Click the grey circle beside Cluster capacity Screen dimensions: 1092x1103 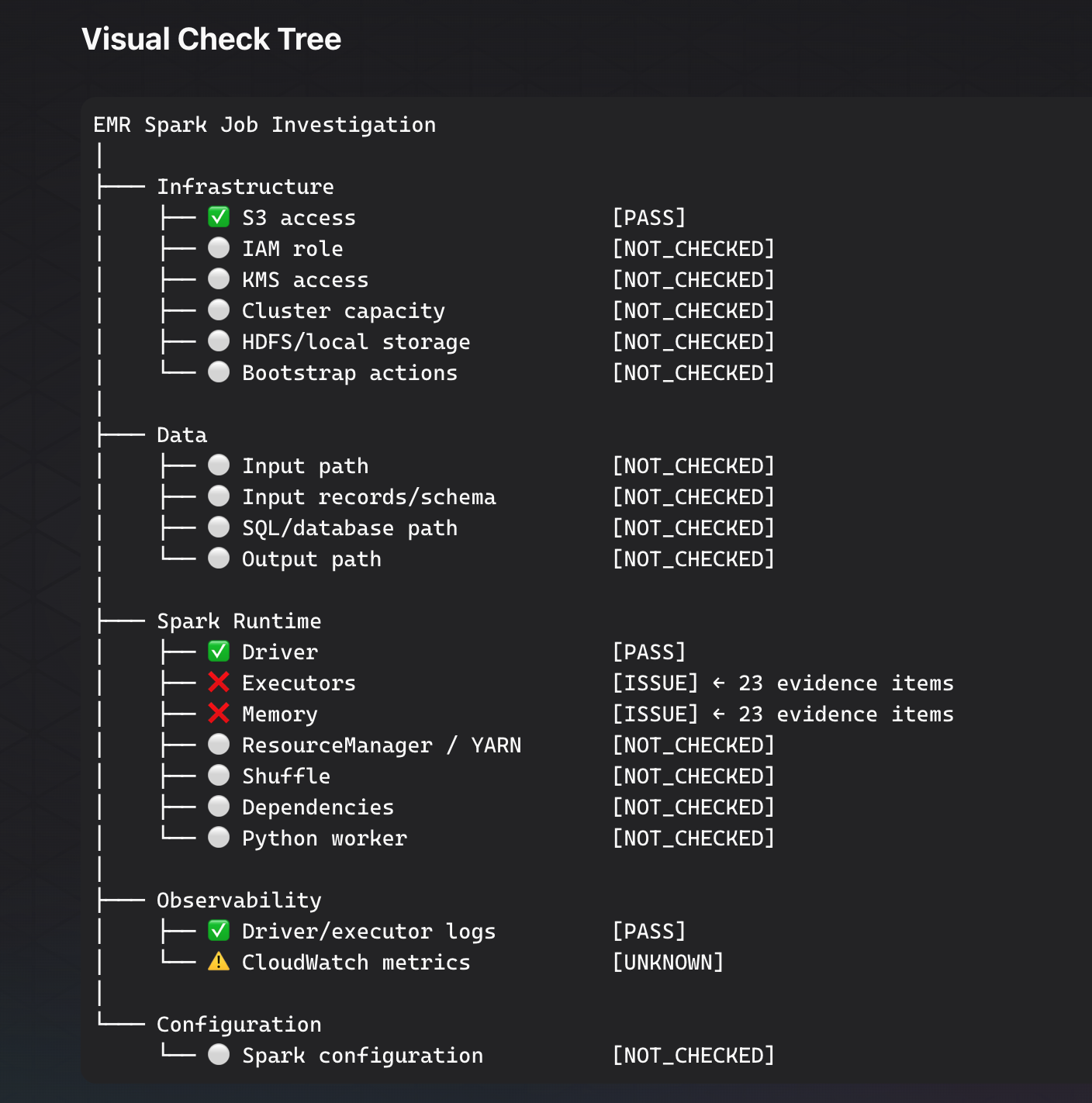pyautogui.click(x=219, y=310)
